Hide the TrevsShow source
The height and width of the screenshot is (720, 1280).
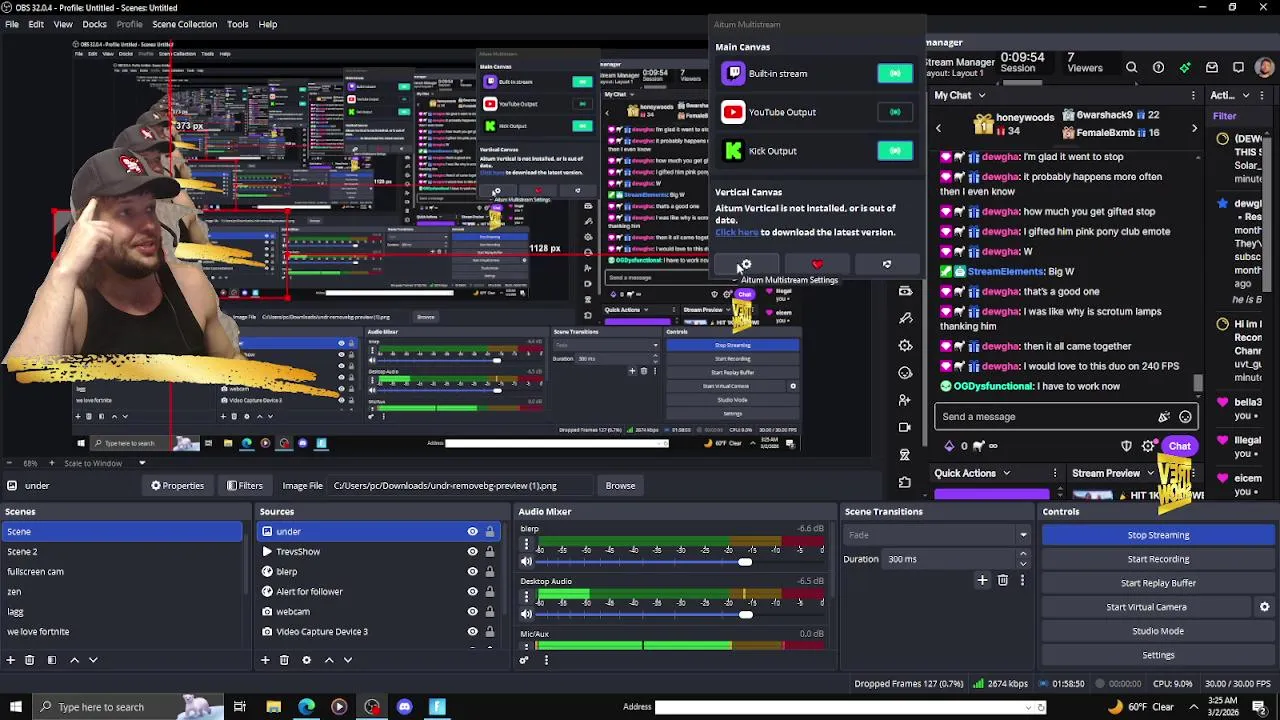pyautogui.click(x=472, y=552)
